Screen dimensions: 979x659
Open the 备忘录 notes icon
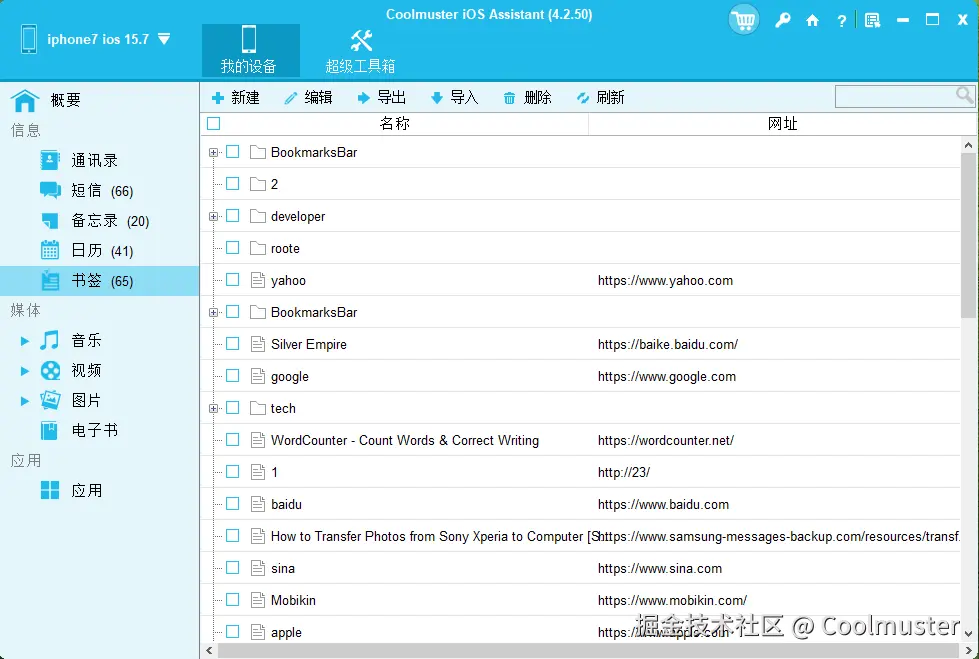pyautogui.click(x=50, y=220)
